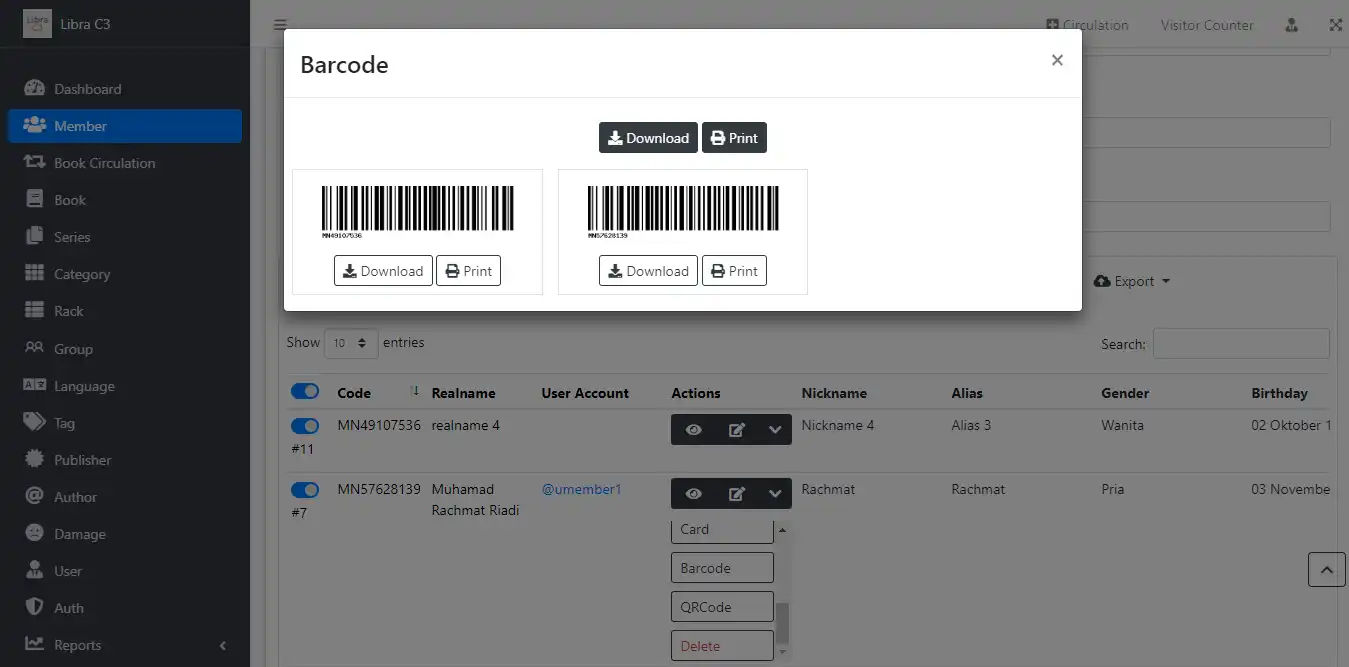
Task: Click the MN57628139 barcode image
Action: [684, 211]
